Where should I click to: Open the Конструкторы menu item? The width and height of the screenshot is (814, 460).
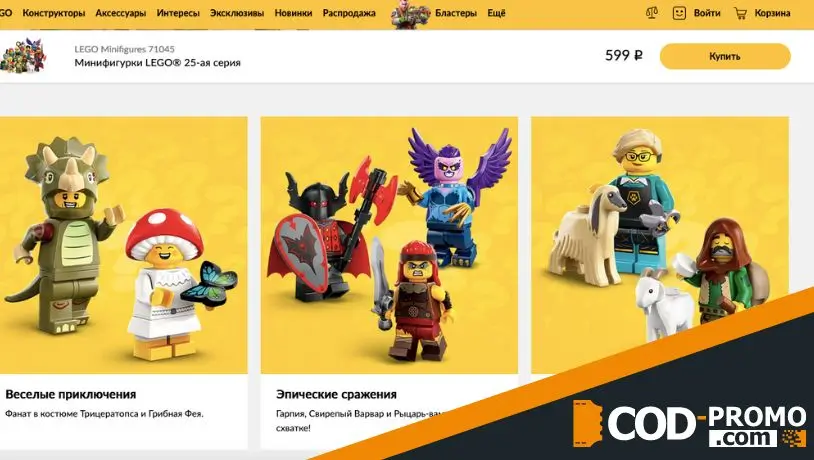coord(53,13)
